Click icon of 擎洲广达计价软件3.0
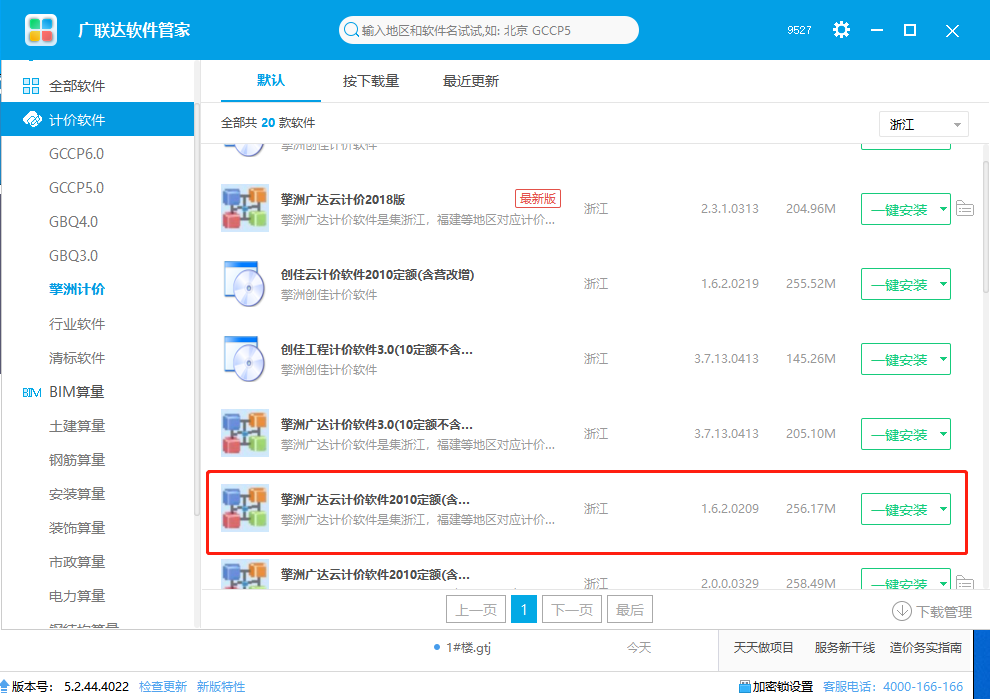 (x=245, y=433)
